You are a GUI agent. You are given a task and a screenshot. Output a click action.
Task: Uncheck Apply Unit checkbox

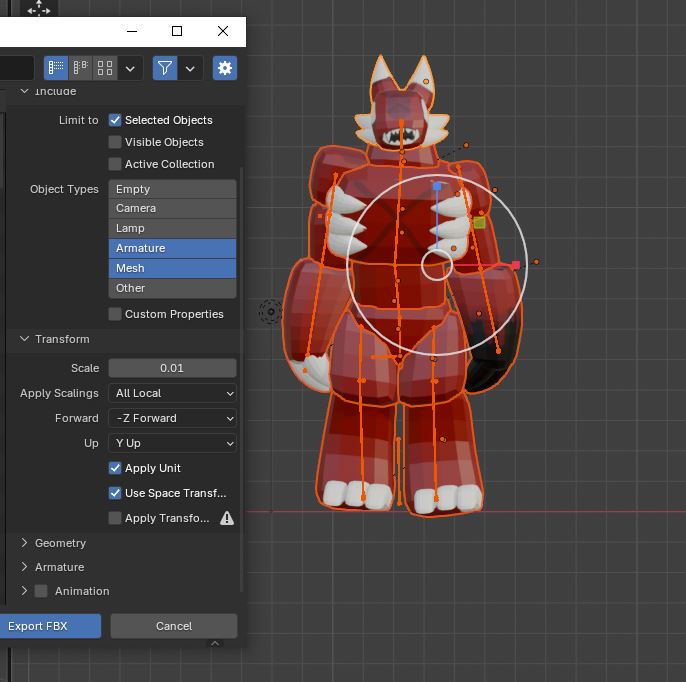115,468
